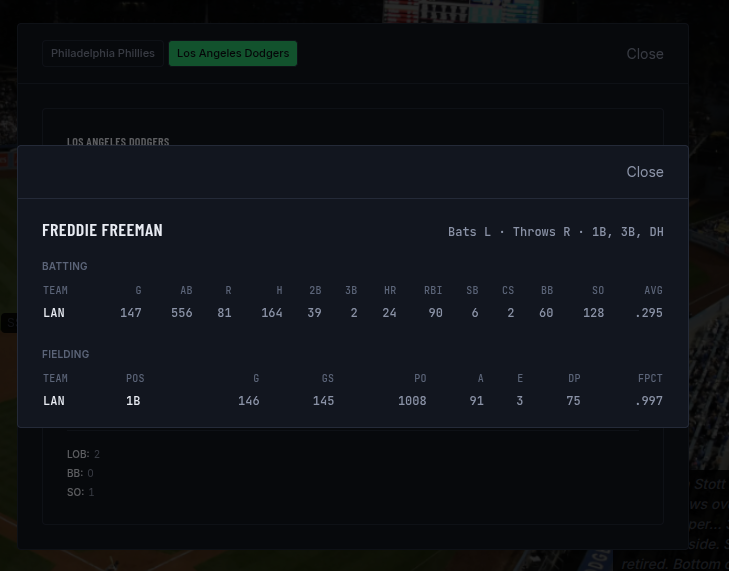The width and height of the screenshot is (729, 571).
Task: Click the RBI column header
Action: click(x=433, y=291)
